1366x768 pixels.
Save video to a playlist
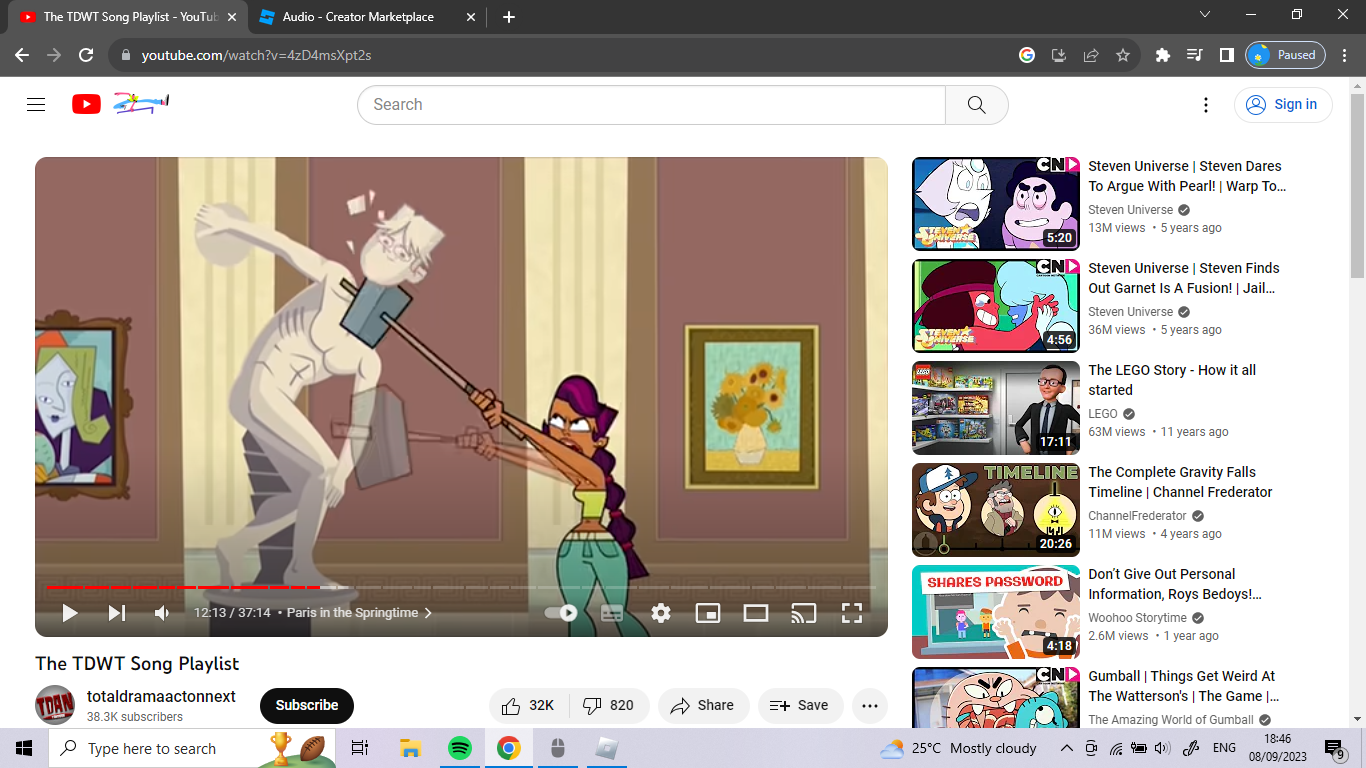pyautogui.click(x=800, y=706)
